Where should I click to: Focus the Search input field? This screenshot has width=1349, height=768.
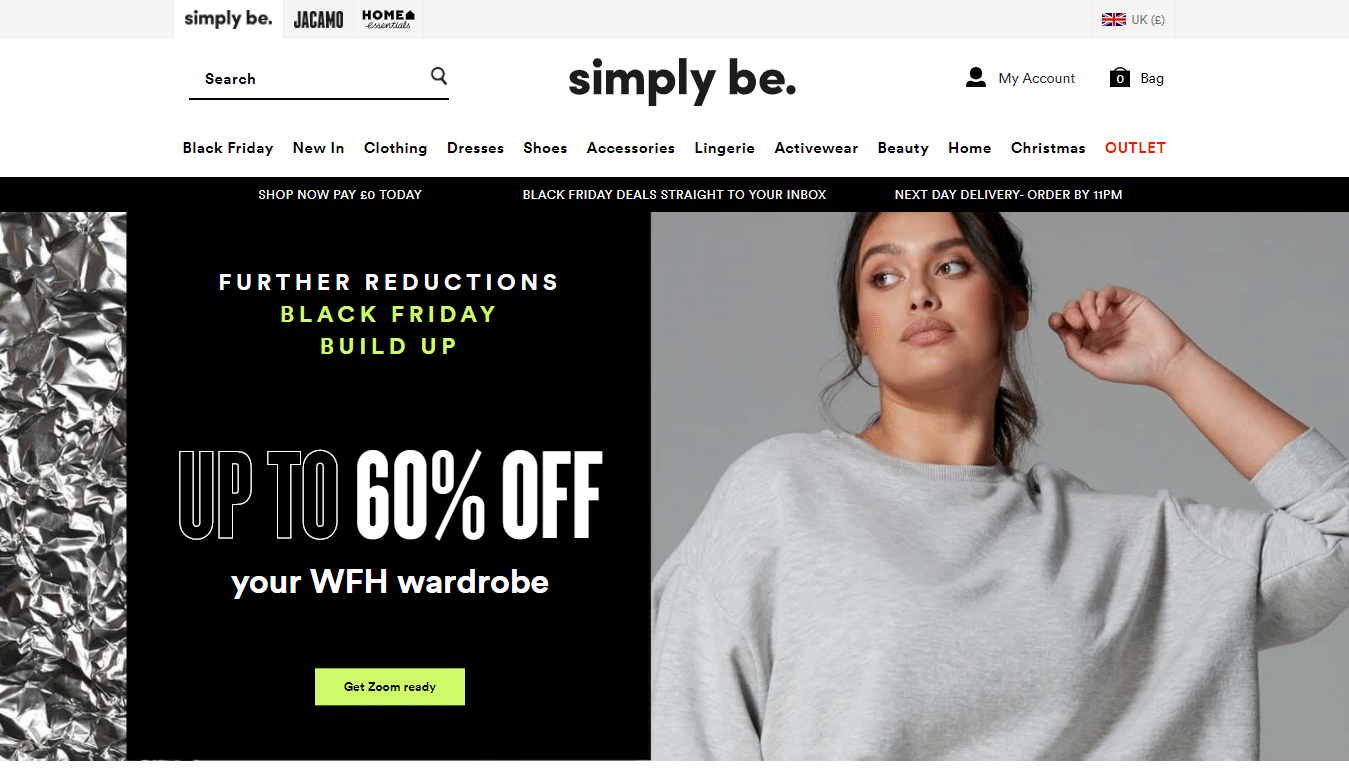[x=310, y=79]
